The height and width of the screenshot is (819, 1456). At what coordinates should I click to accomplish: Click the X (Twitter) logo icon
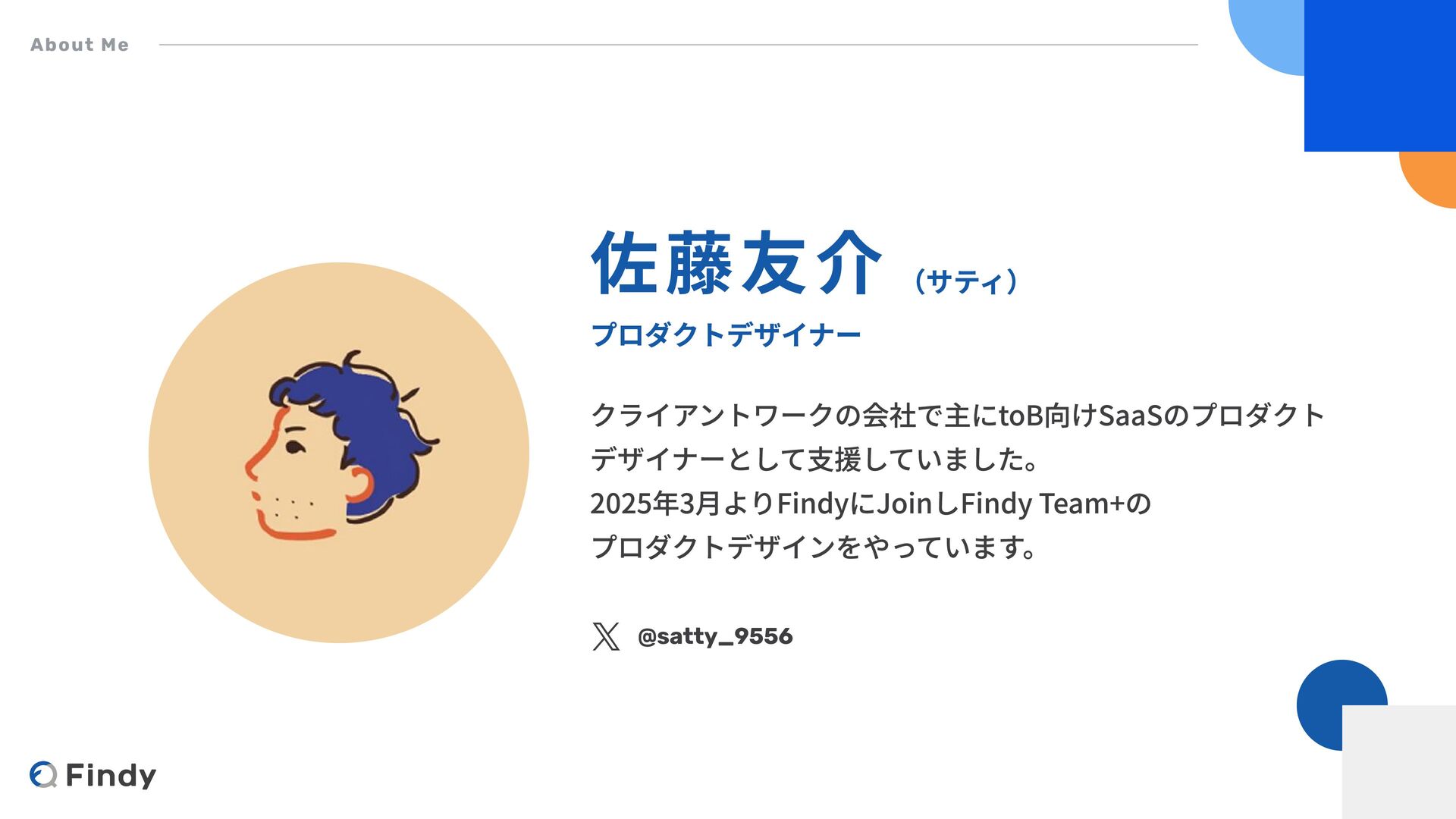606,636
